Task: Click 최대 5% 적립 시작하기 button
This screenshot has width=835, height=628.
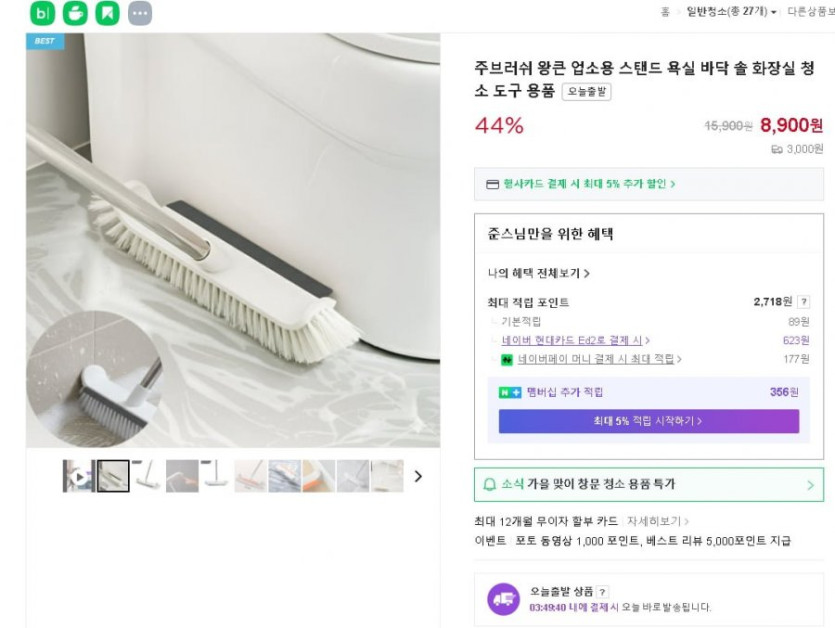Action: pyautogui.click(x=648, y=421)
